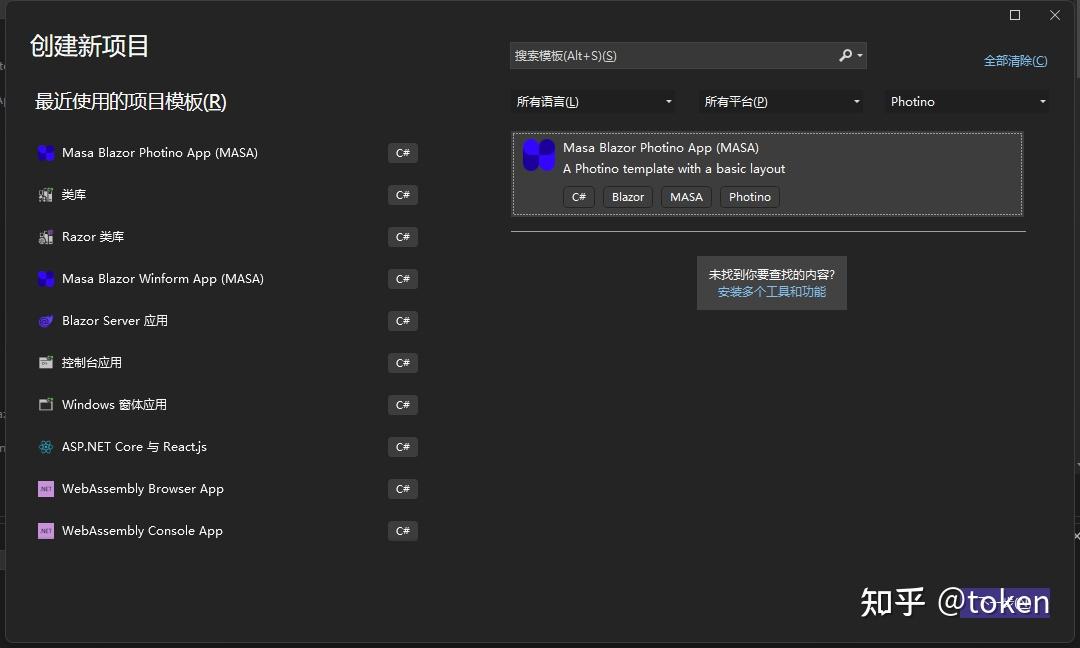The width and height of the screenshot is (1080, 648).
Task: Click the Windows 窗体应用 form icon
Action: click(46, 404)
